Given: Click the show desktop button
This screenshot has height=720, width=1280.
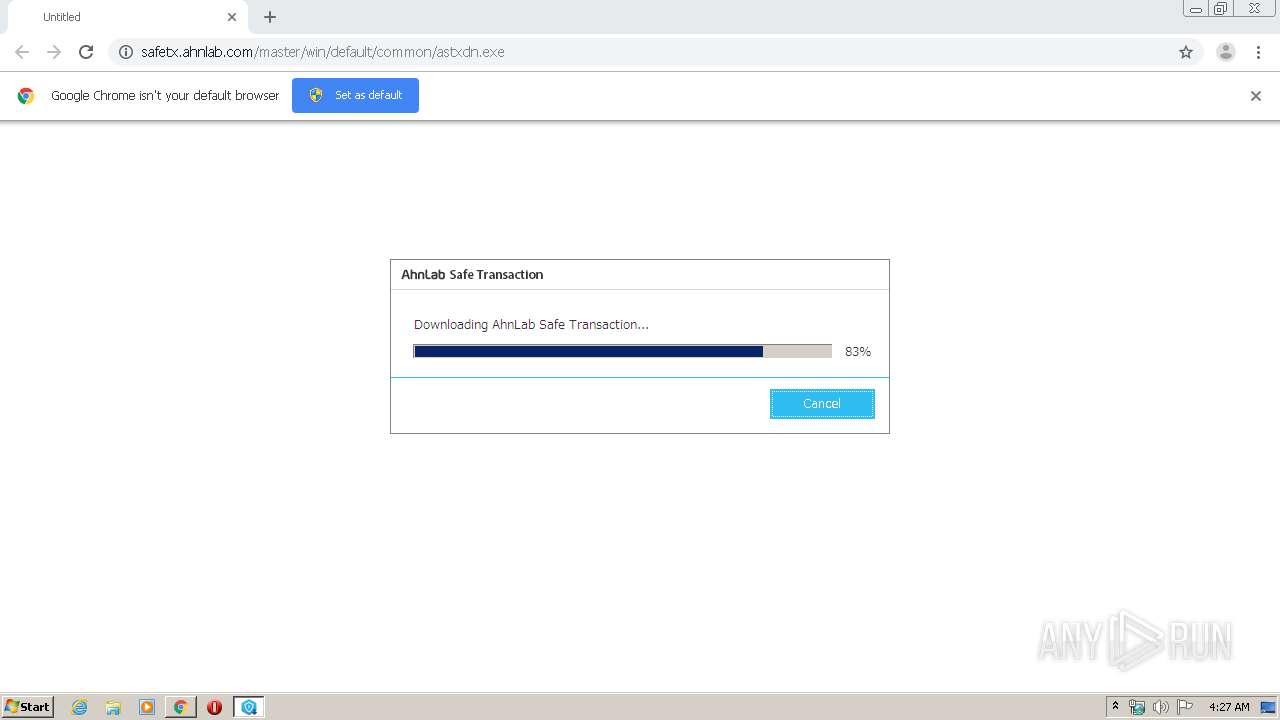Looking at the screenshot, I should click(x=1269, y=707).
